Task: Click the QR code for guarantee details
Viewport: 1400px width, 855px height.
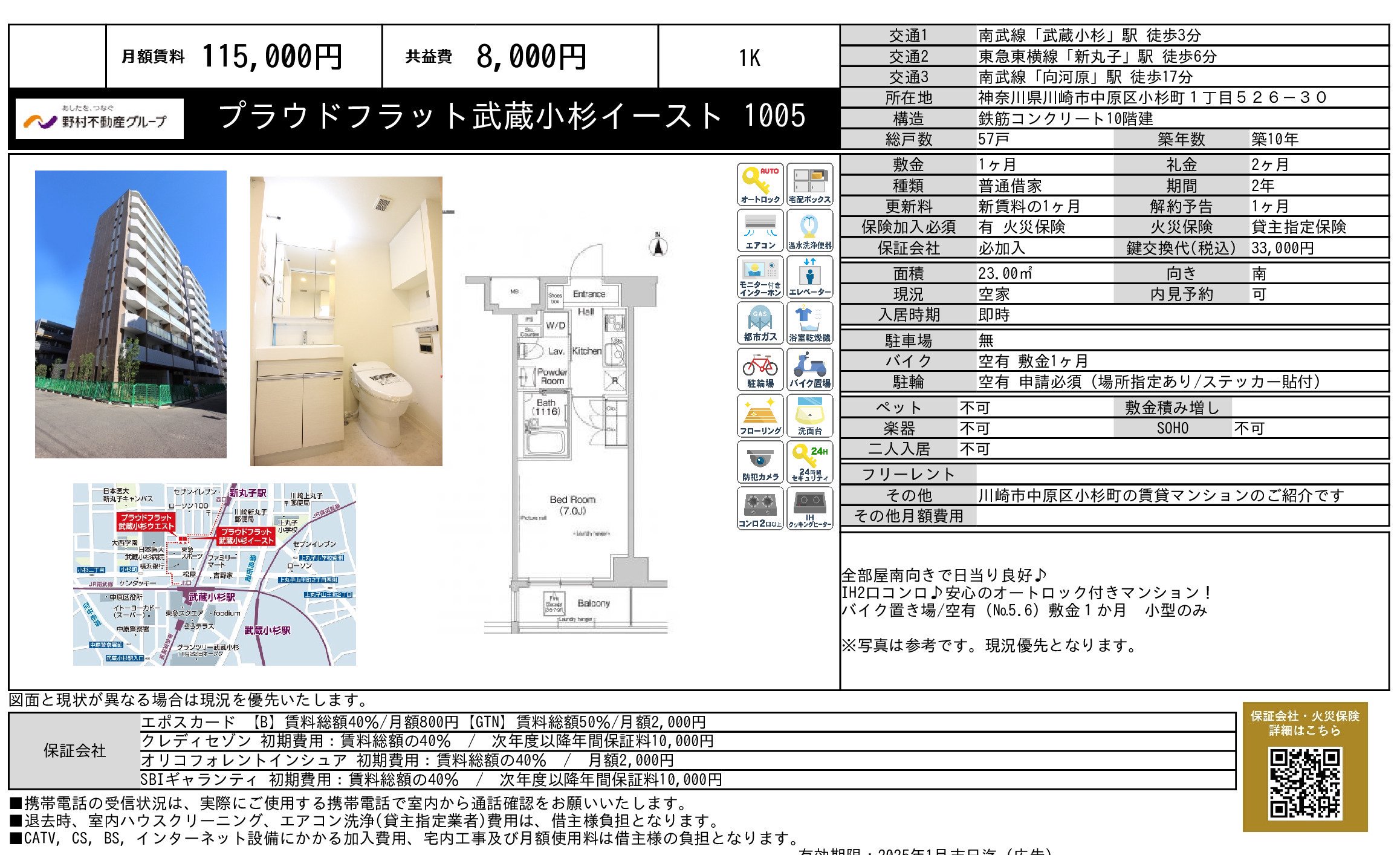Action: pos(1305,782)
